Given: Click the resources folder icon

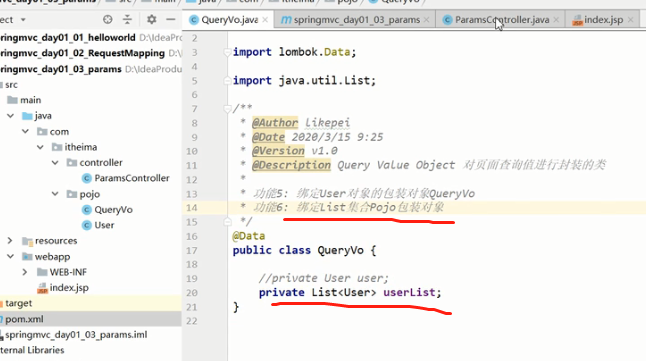Looking at the screenshot, I should tap(28, 241).
